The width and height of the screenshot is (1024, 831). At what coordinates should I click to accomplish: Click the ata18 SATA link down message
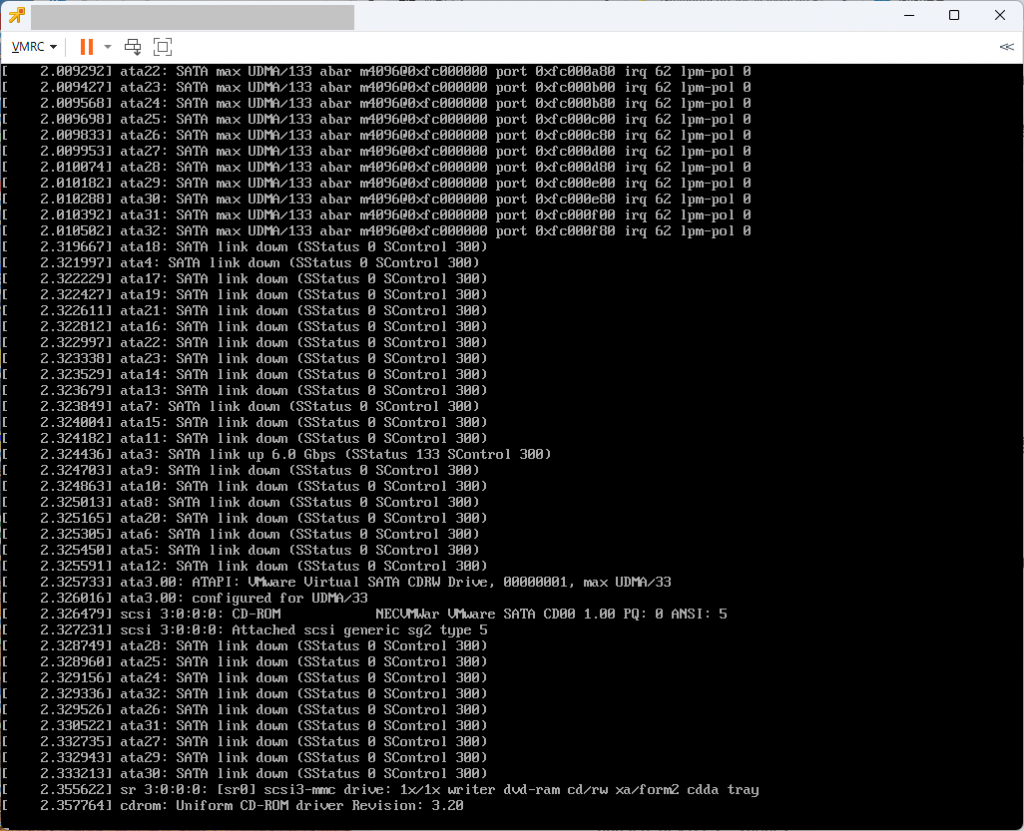[x=245, y=247]
